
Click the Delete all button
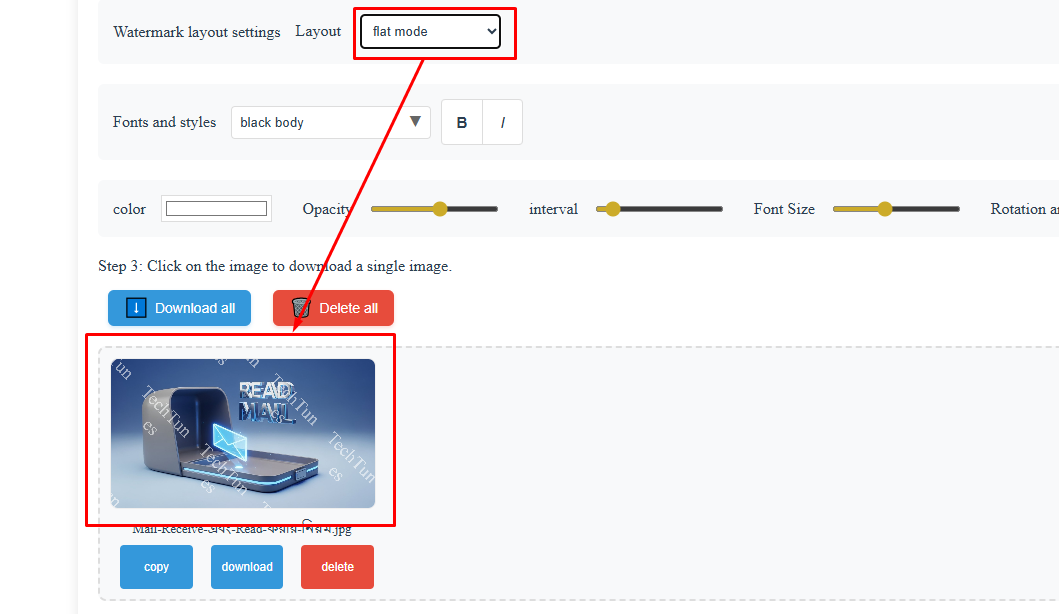point(334,308)
